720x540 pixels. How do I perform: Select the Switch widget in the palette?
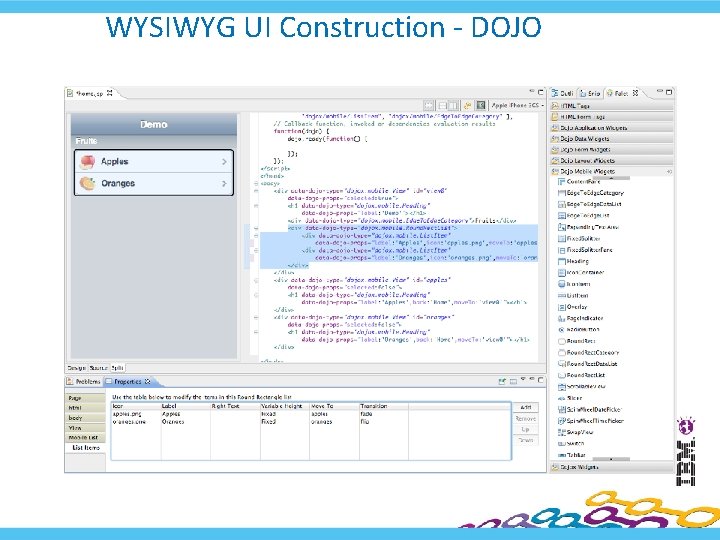[571, 444]
